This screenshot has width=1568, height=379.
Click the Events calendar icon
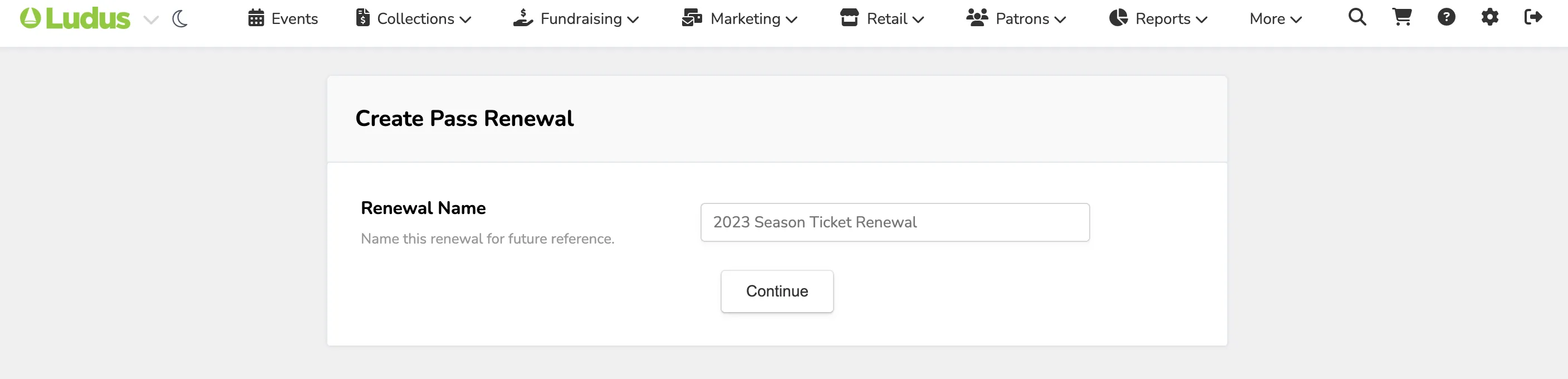pyautogui.click(x=256, y=18)
